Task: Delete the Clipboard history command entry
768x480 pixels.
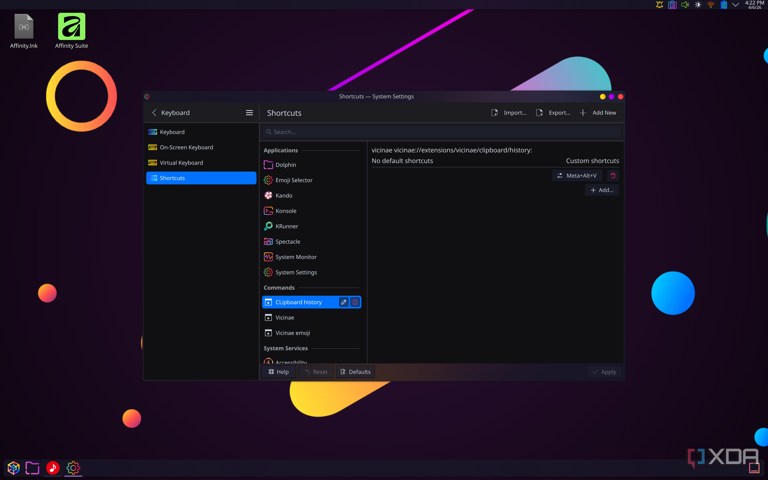Action: [355, 302]
